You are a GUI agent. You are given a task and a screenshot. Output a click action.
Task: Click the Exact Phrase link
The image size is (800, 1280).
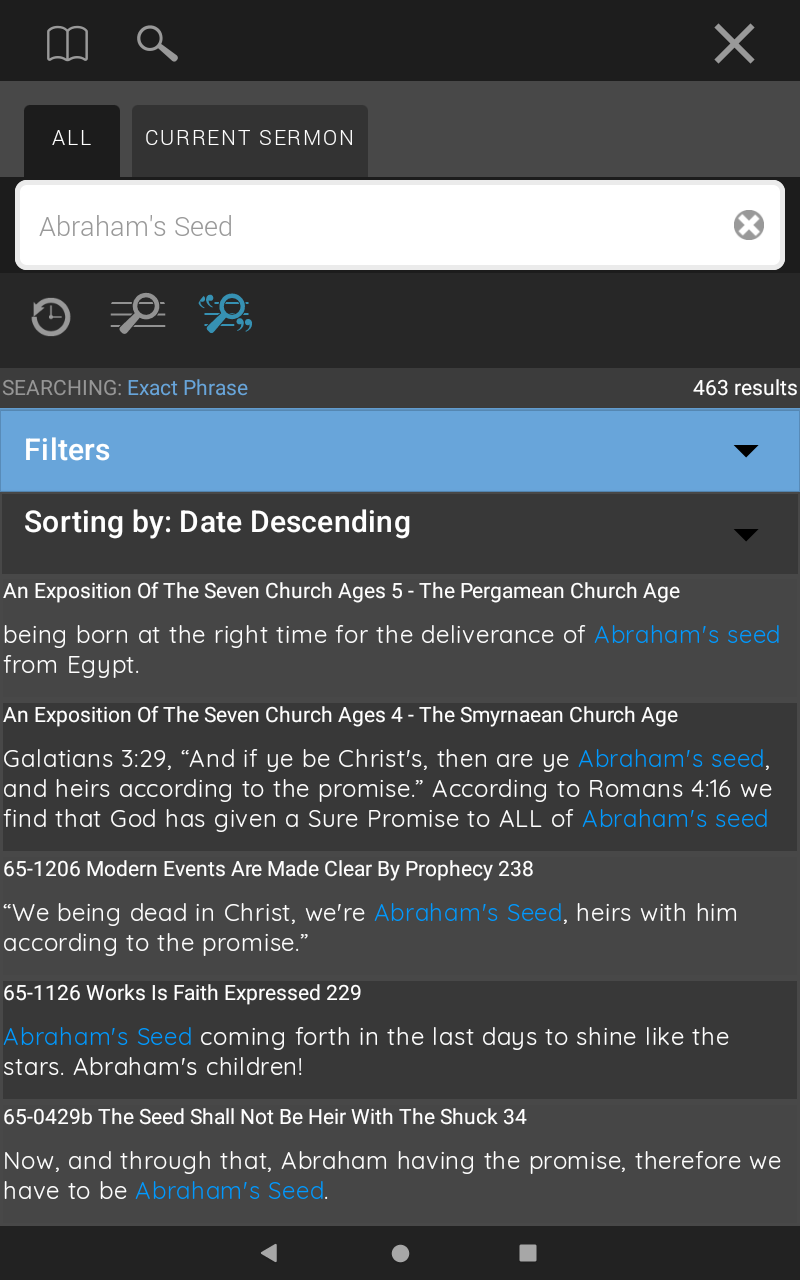pos(187,388)
